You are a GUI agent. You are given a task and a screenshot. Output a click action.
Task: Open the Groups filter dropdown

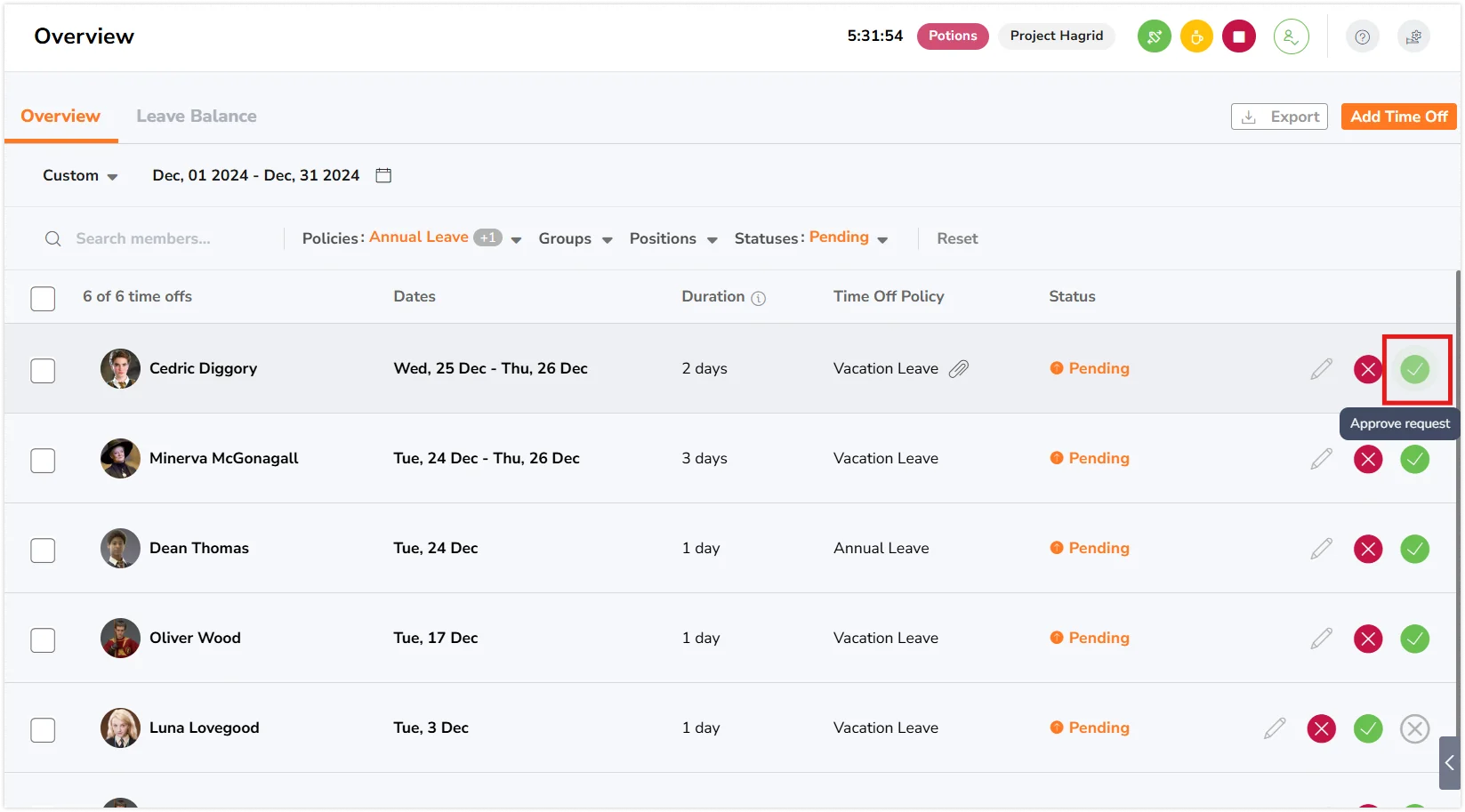point(576,238)
